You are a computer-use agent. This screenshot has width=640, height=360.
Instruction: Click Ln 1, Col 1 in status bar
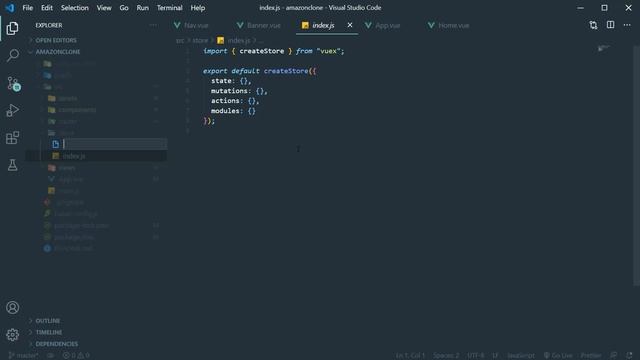click(410, 356)
